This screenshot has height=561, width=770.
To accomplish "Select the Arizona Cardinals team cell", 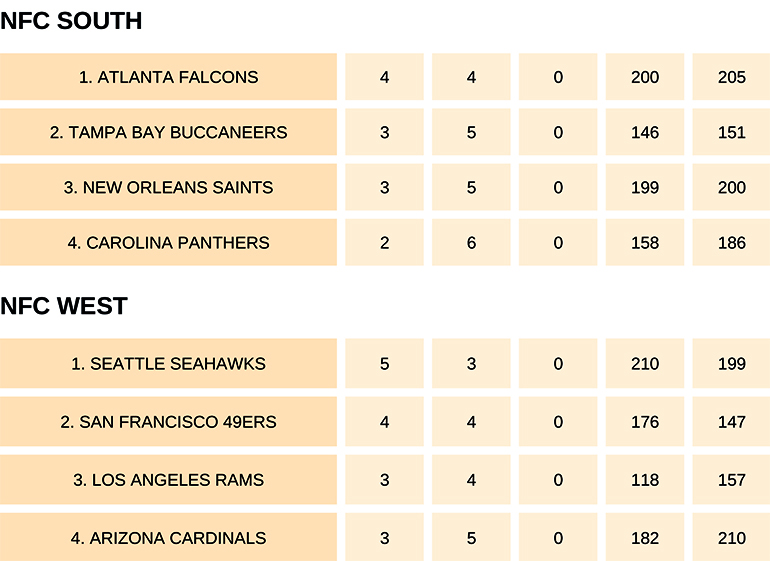I will pos(169,538).
